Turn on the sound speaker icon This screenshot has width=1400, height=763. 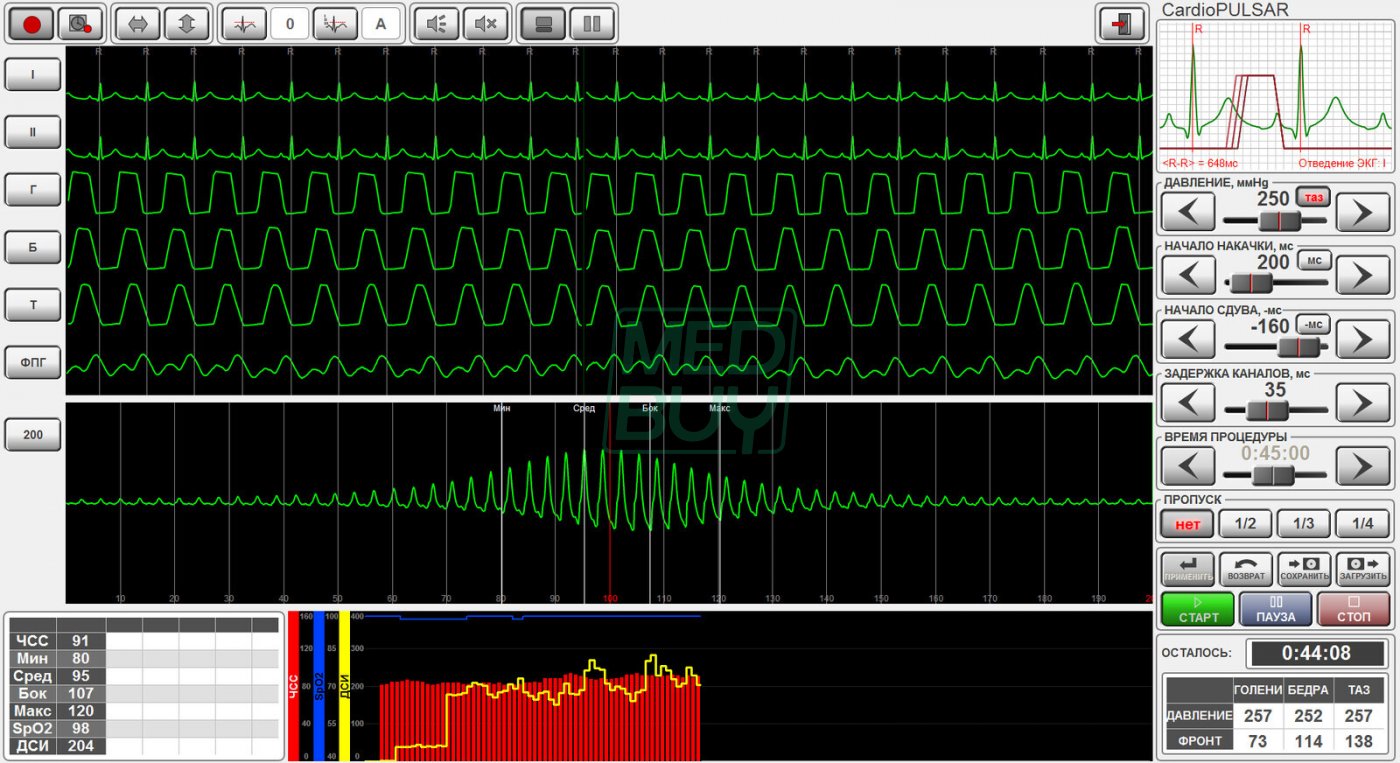[x=436, y=23]
